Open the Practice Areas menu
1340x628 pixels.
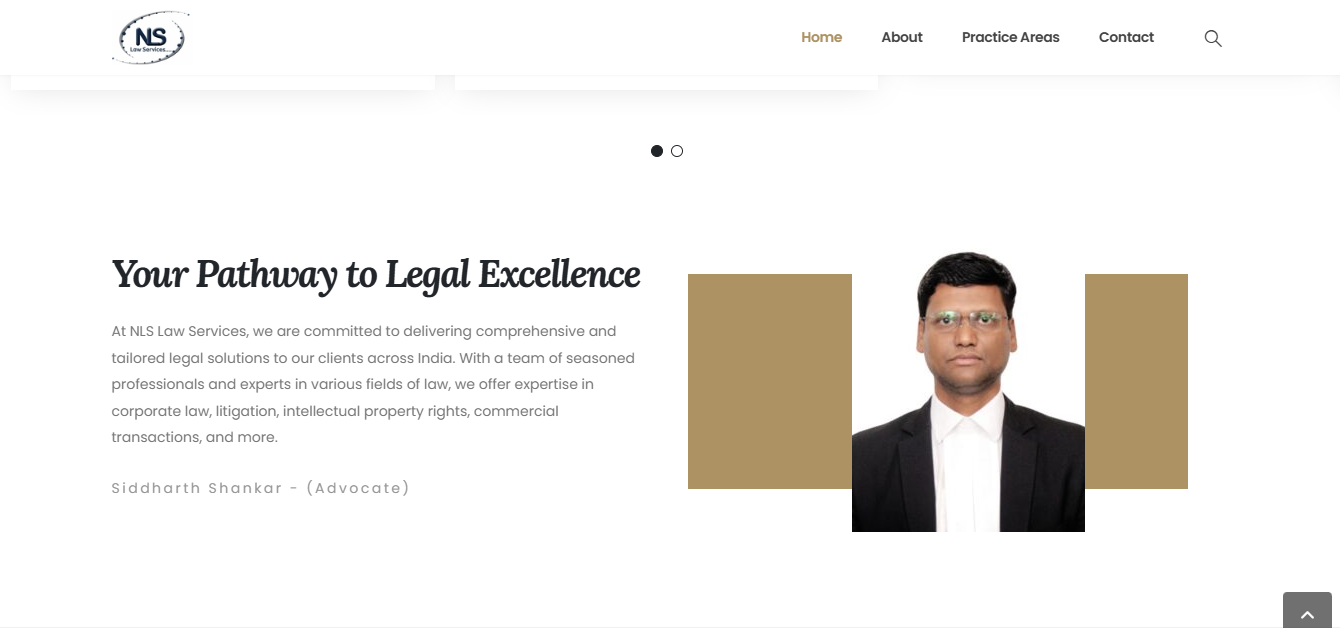1010,37
